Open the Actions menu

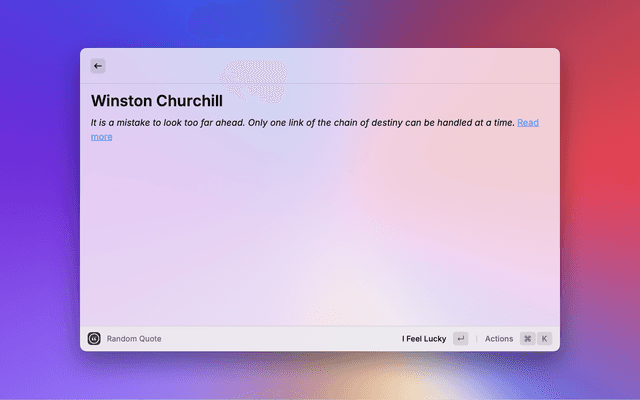[498, 339]
